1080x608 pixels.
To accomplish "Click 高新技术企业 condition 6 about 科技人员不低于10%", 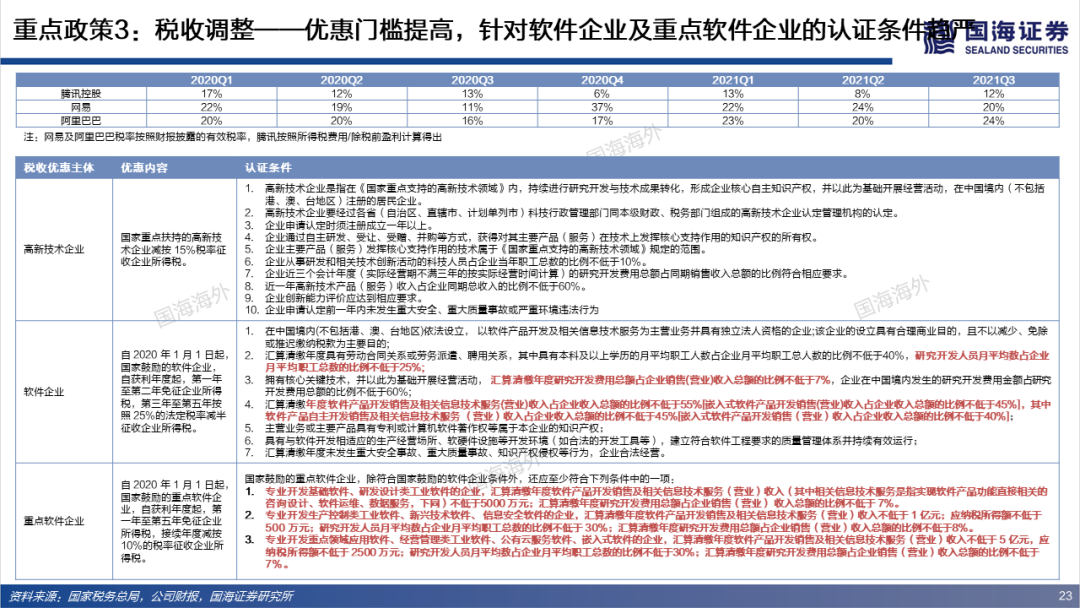I will [446, 262].
